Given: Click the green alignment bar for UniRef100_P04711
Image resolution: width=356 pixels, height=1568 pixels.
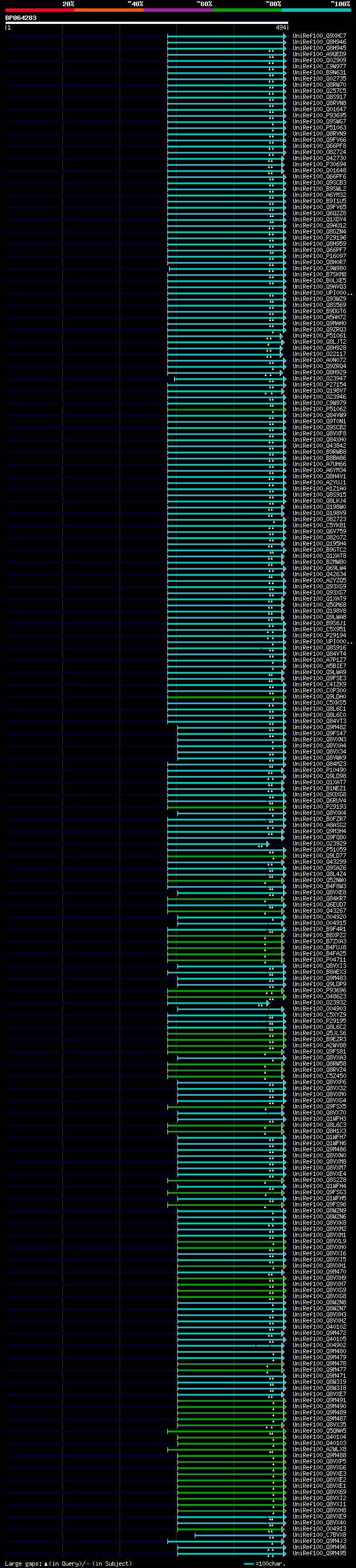Looking at the screenshot, I should 225,960.
